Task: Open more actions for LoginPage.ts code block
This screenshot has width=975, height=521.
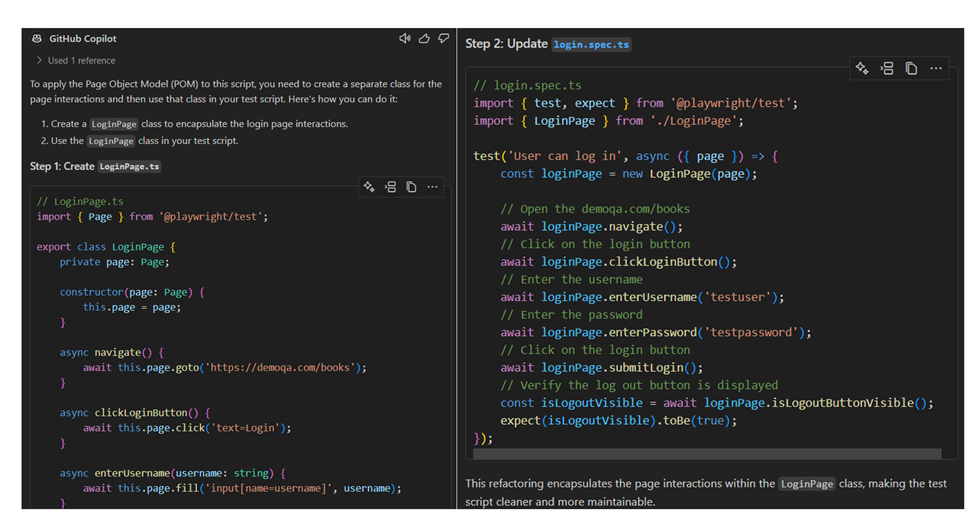Action: pos(432,187)
